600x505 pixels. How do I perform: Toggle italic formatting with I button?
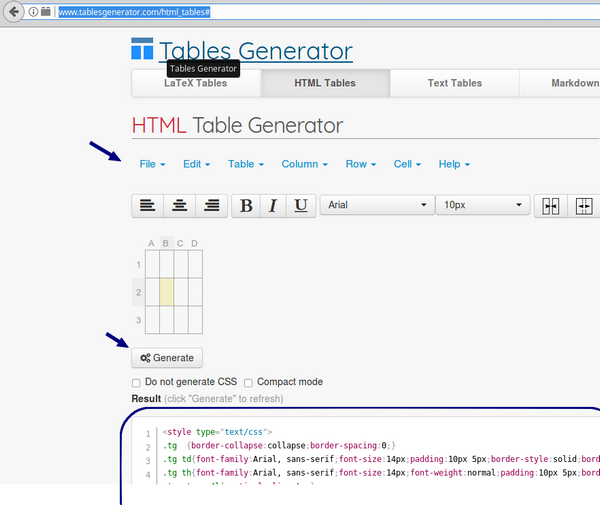pos(273,205)
